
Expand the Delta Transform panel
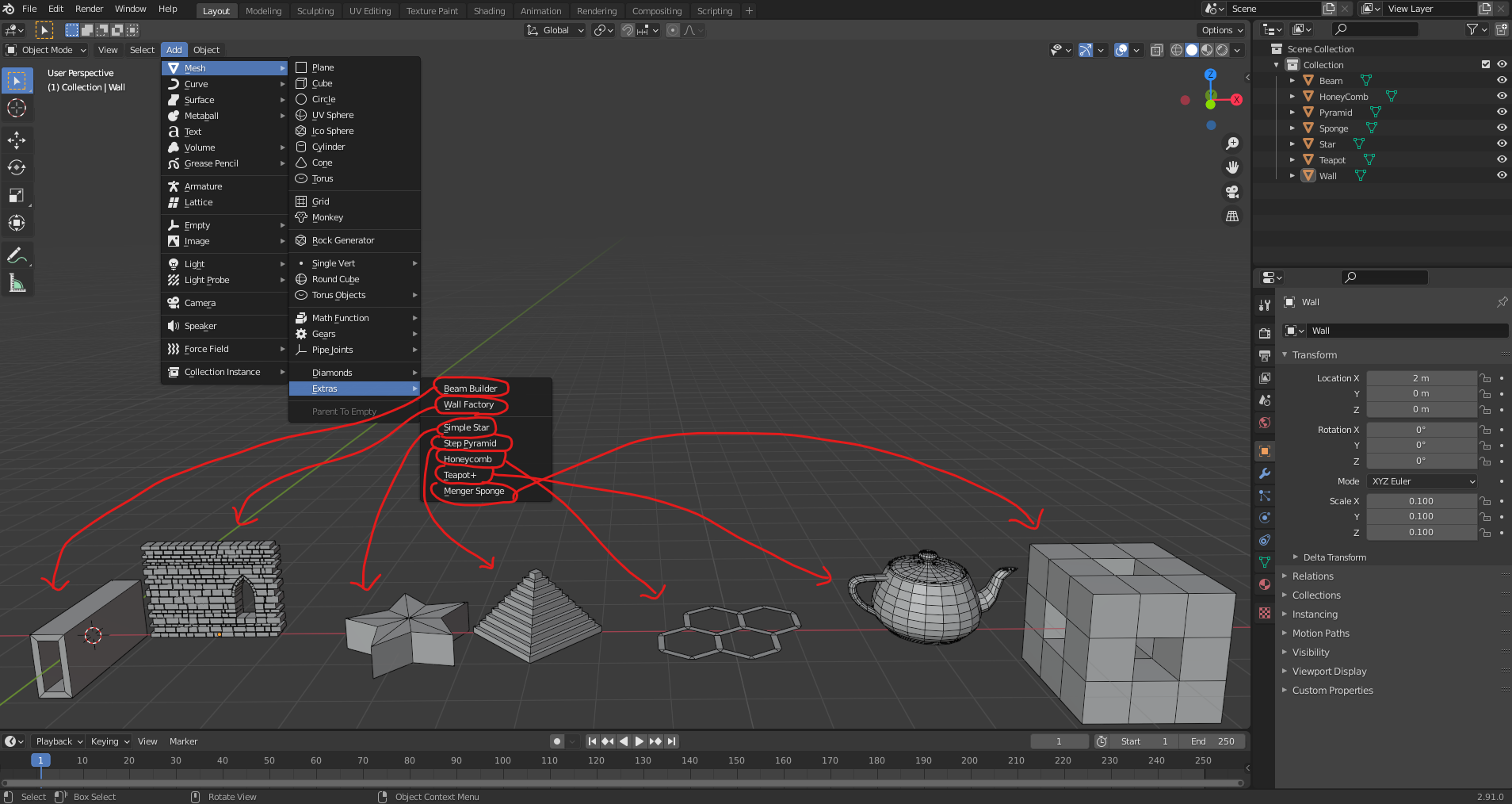coord(1334,557)
